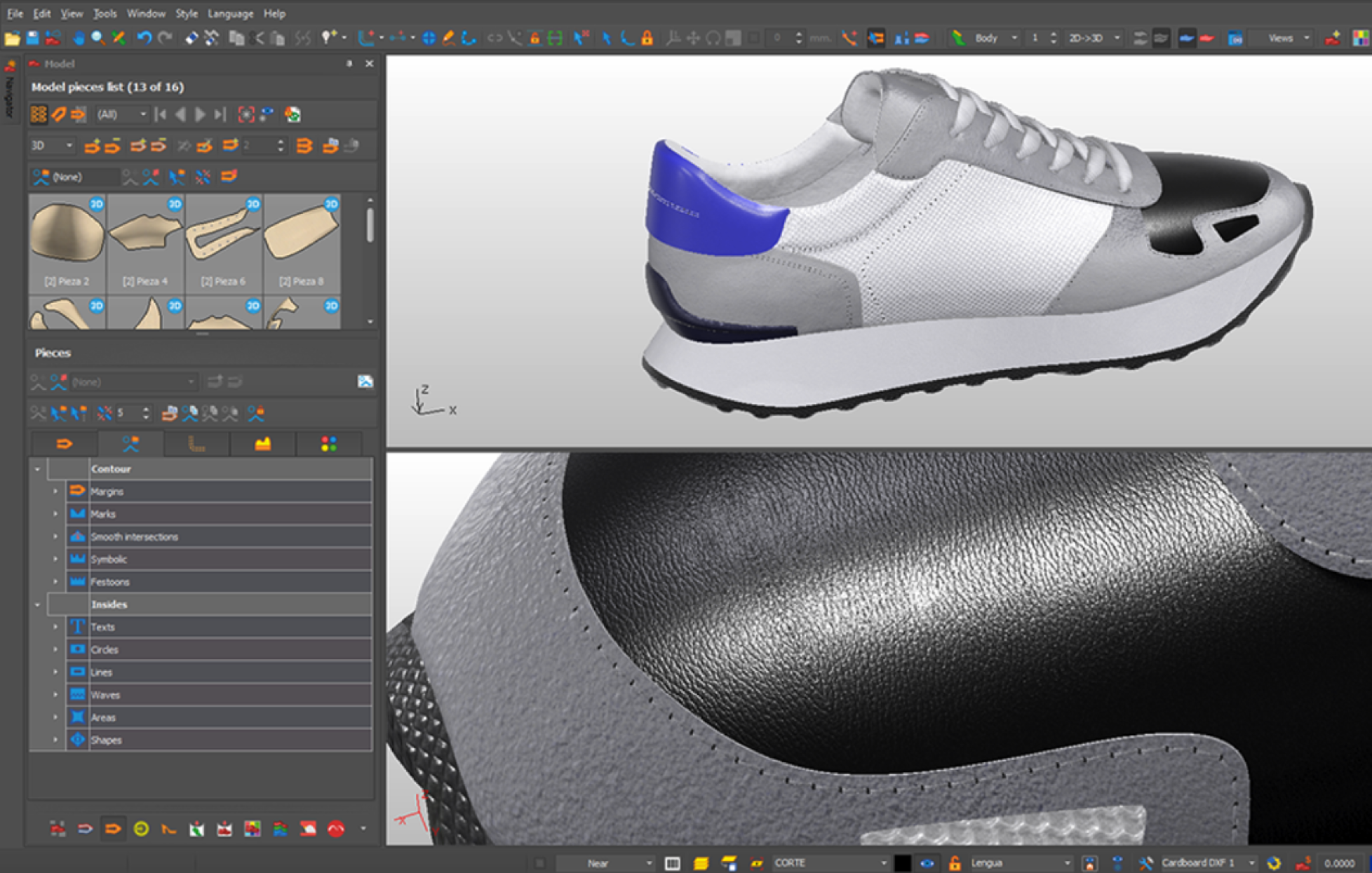Click the green bracket frame icon
The image size is (1372, 873).
(x=555, y=38)
